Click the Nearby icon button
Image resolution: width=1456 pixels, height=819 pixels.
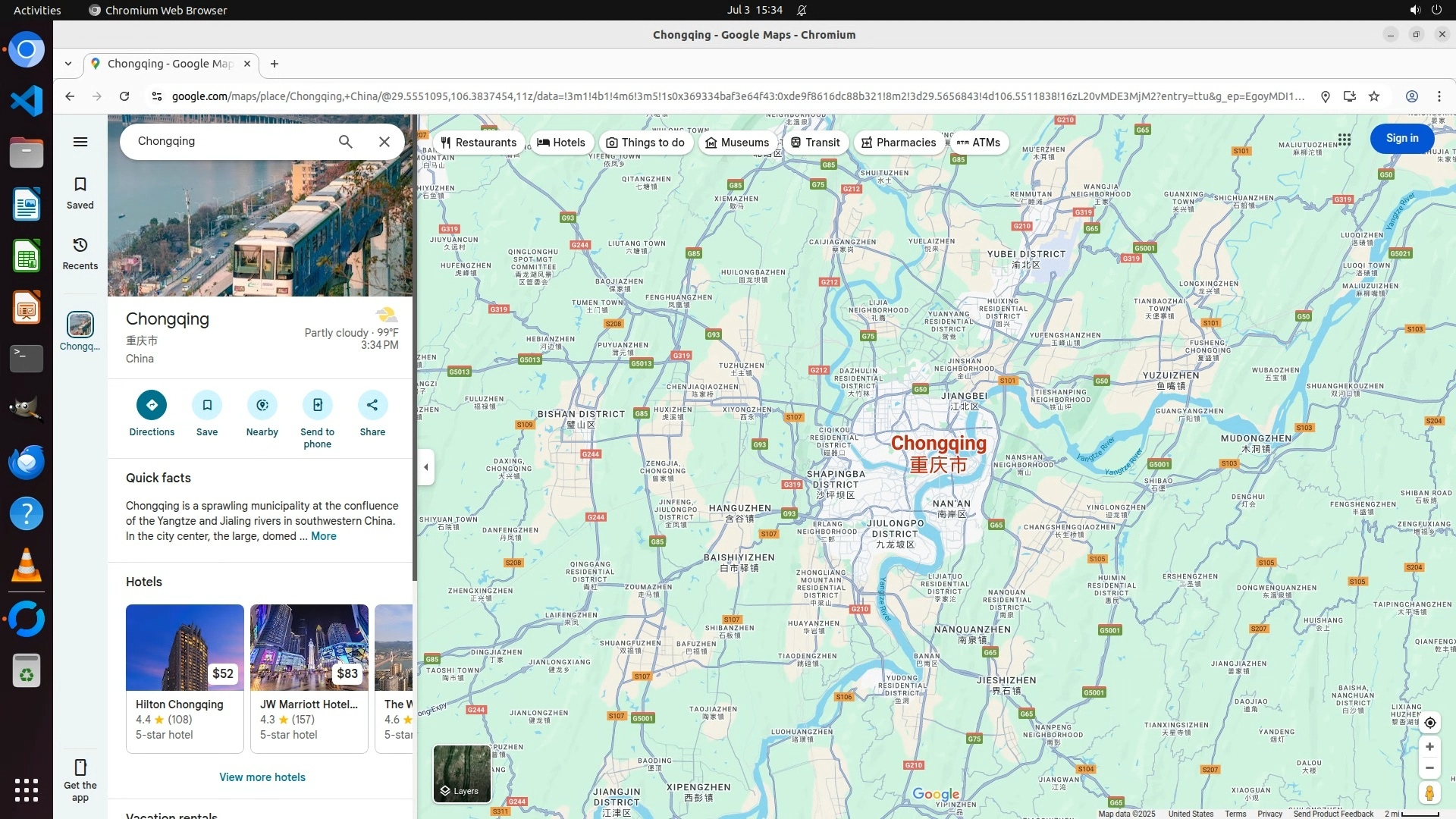(262, 405)
